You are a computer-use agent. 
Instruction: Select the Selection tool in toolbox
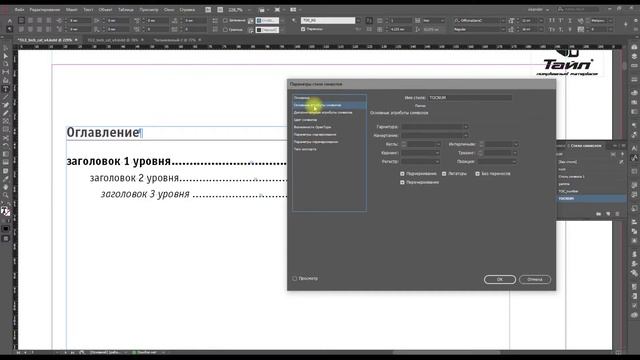coord(6,48)
